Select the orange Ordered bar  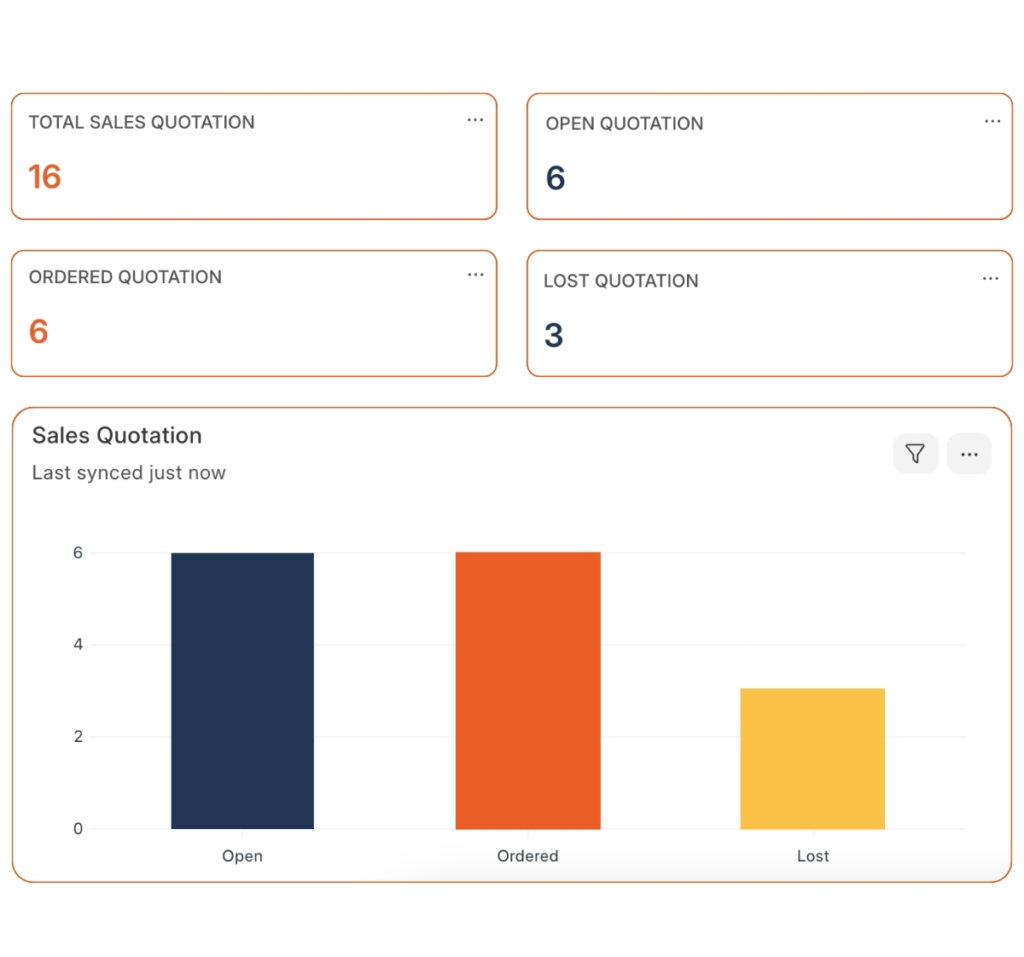[x=527, y=690]
